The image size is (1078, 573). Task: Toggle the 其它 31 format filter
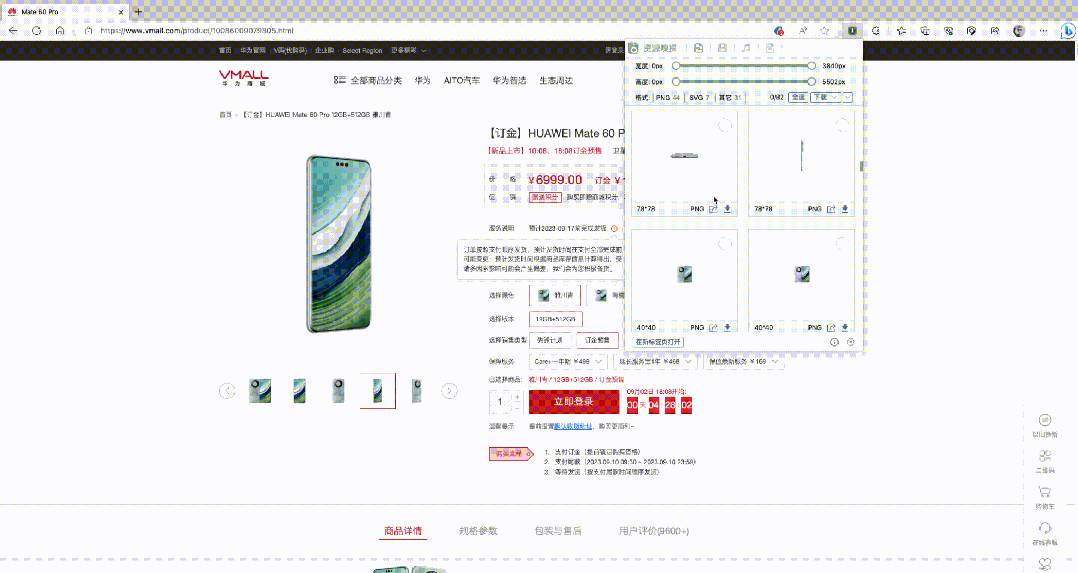tap(730, 98)
